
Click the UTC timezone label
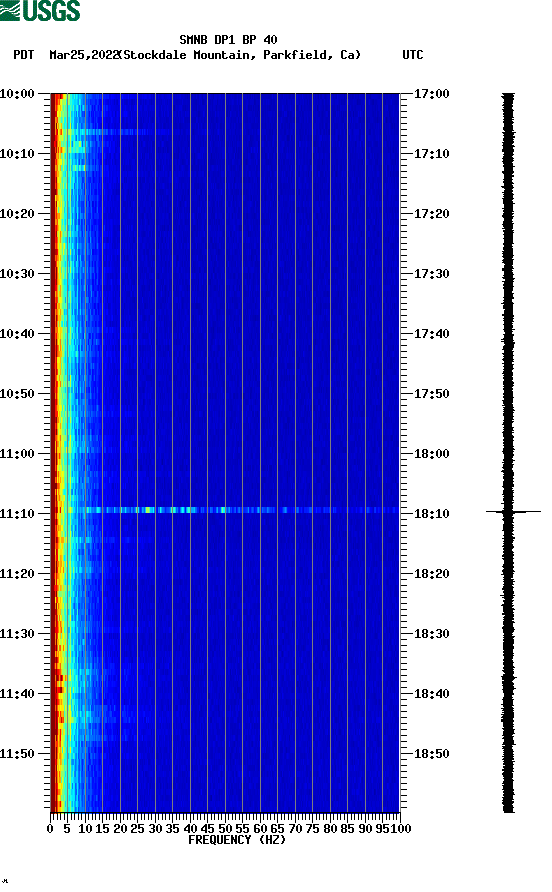413,55
